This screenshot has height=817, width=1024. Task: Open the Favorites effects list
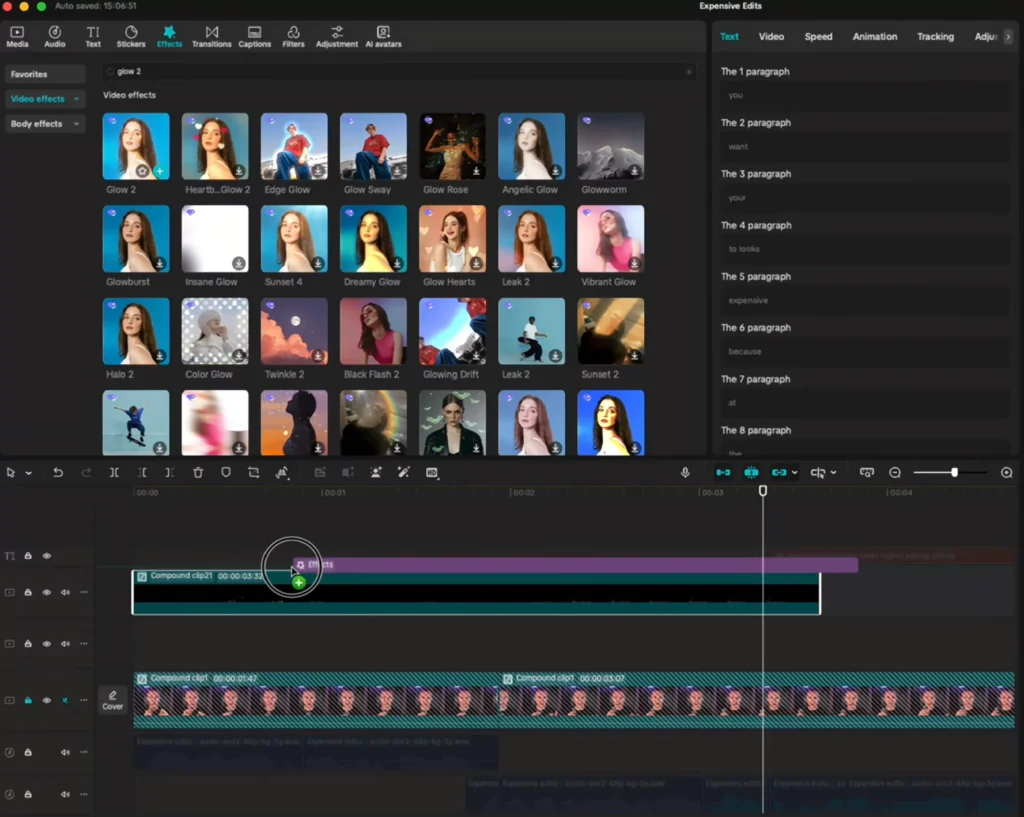[44, 74]
